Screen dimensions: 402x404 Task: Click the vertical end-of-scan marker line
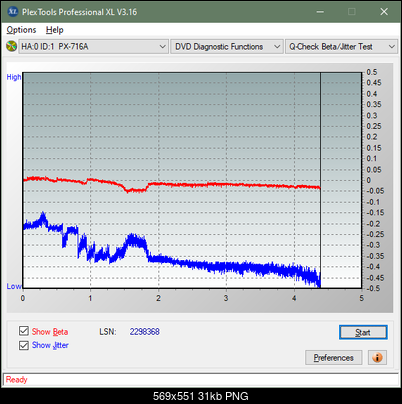click(321, 180)
